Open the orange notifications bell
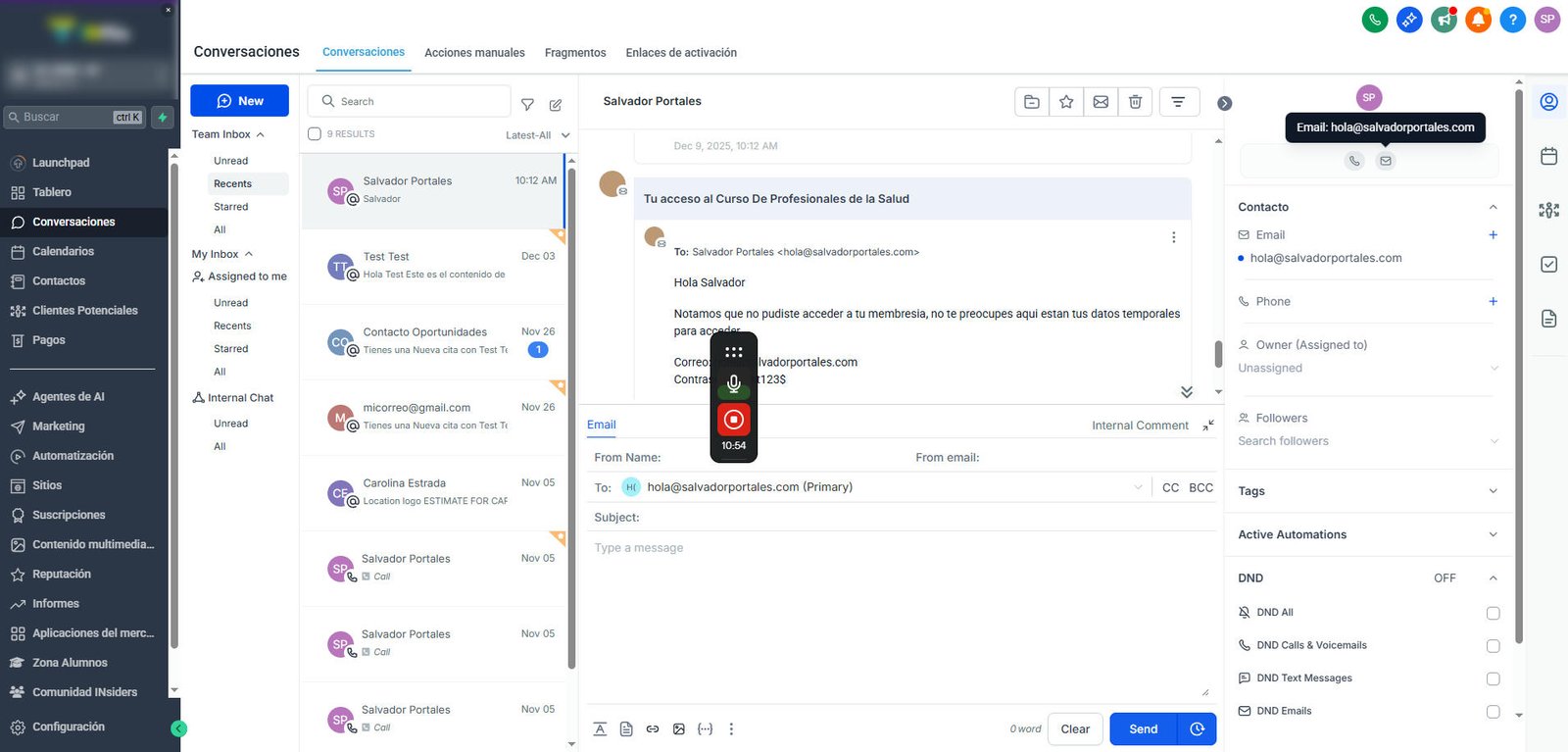This screenshot has width=1568, height=752. (x=1478, y=20)
